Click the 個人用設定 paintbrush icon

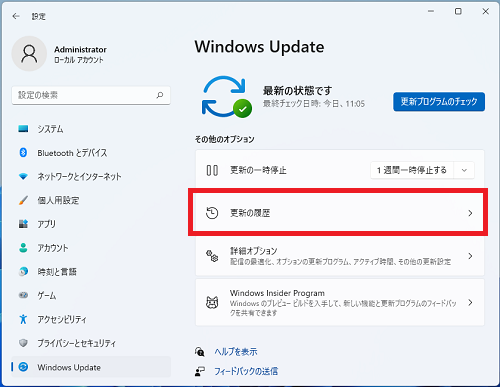click(23, 200)
